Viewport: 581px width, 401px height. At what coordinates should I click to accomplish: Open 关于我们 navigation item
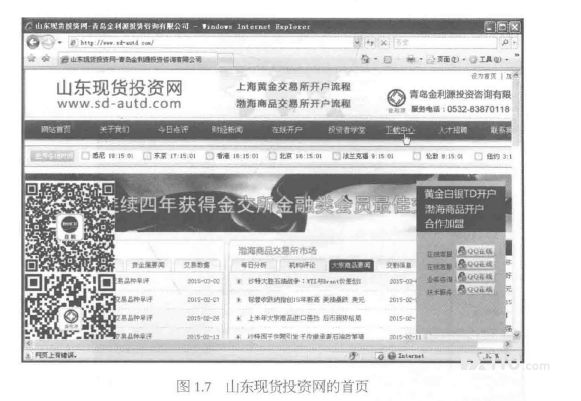click(114, 130)
